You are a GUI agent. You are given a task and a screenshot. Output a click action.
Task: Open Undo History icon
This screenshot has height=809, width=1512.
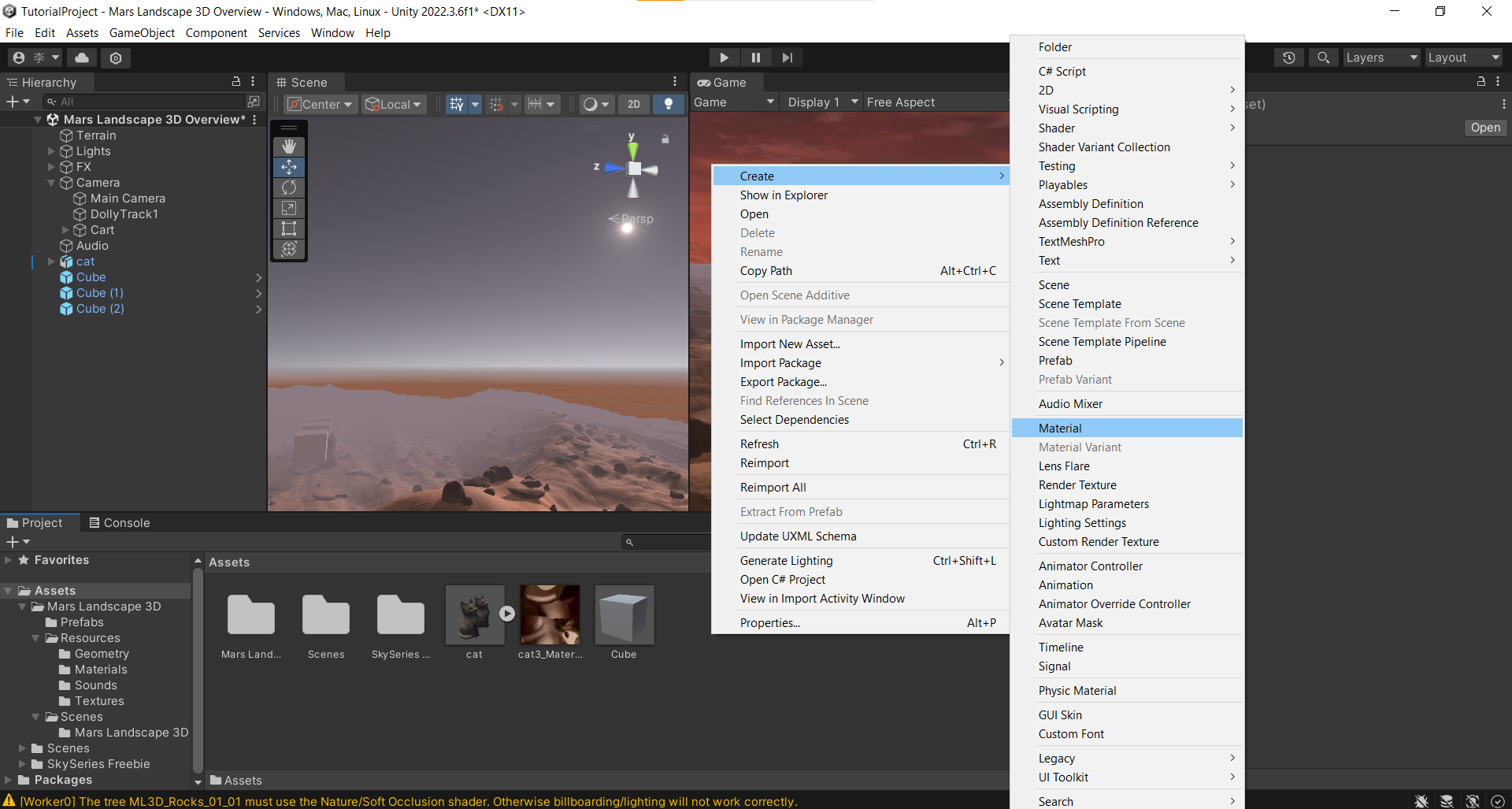[x=1289, y=58]
